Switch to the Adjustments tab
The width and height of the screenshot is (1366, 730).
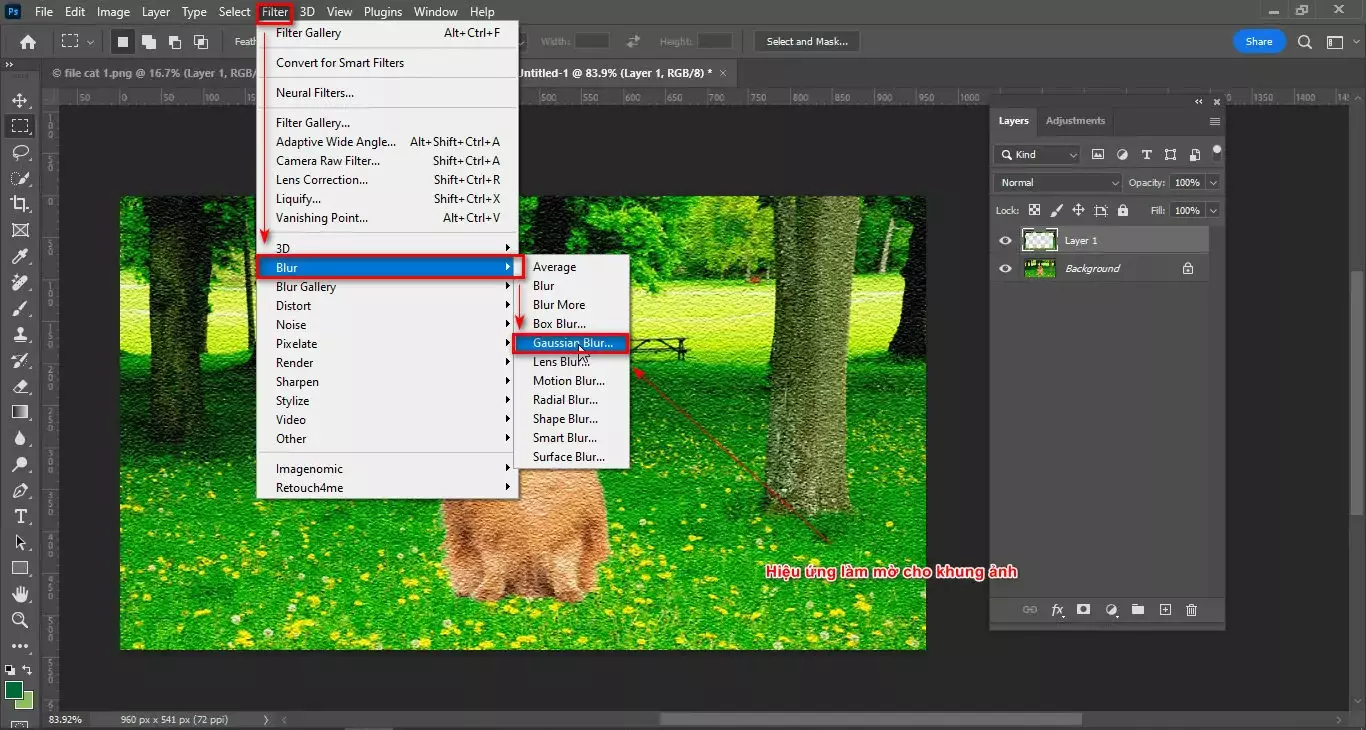tap(1075, 120)
